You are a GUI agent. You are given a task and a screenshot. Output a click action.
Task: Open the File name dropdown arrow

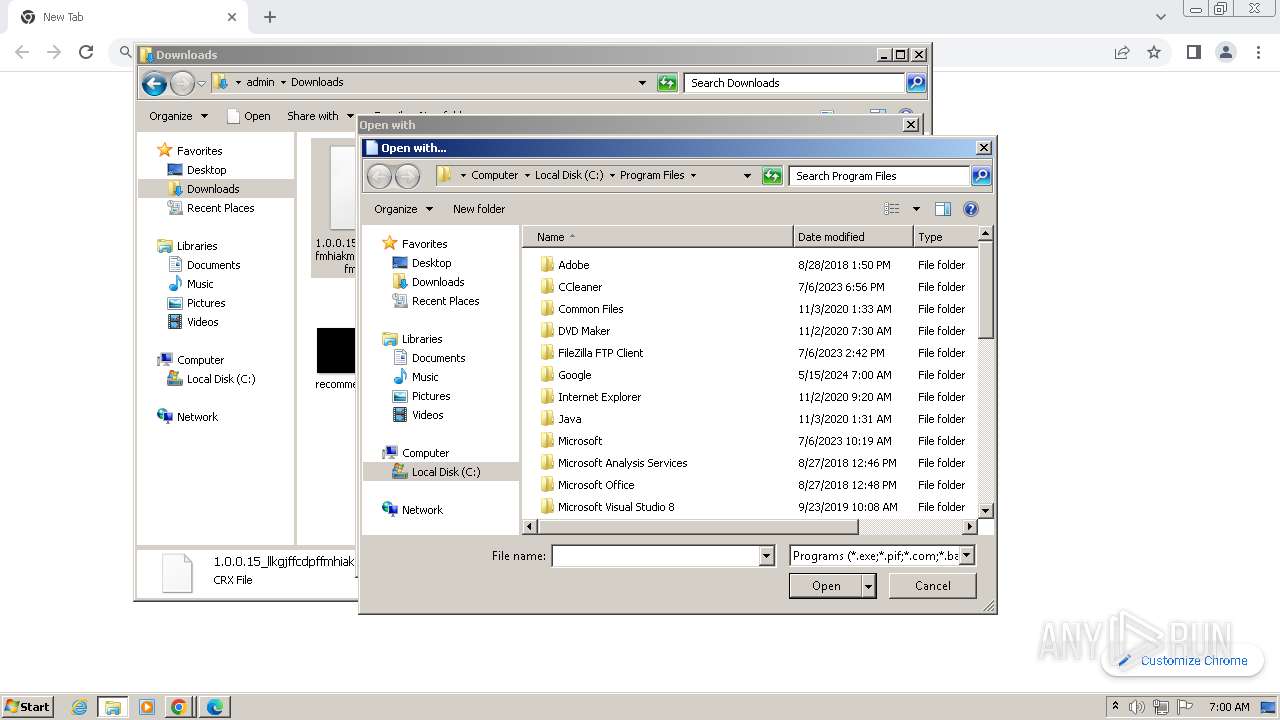point(767,556)
